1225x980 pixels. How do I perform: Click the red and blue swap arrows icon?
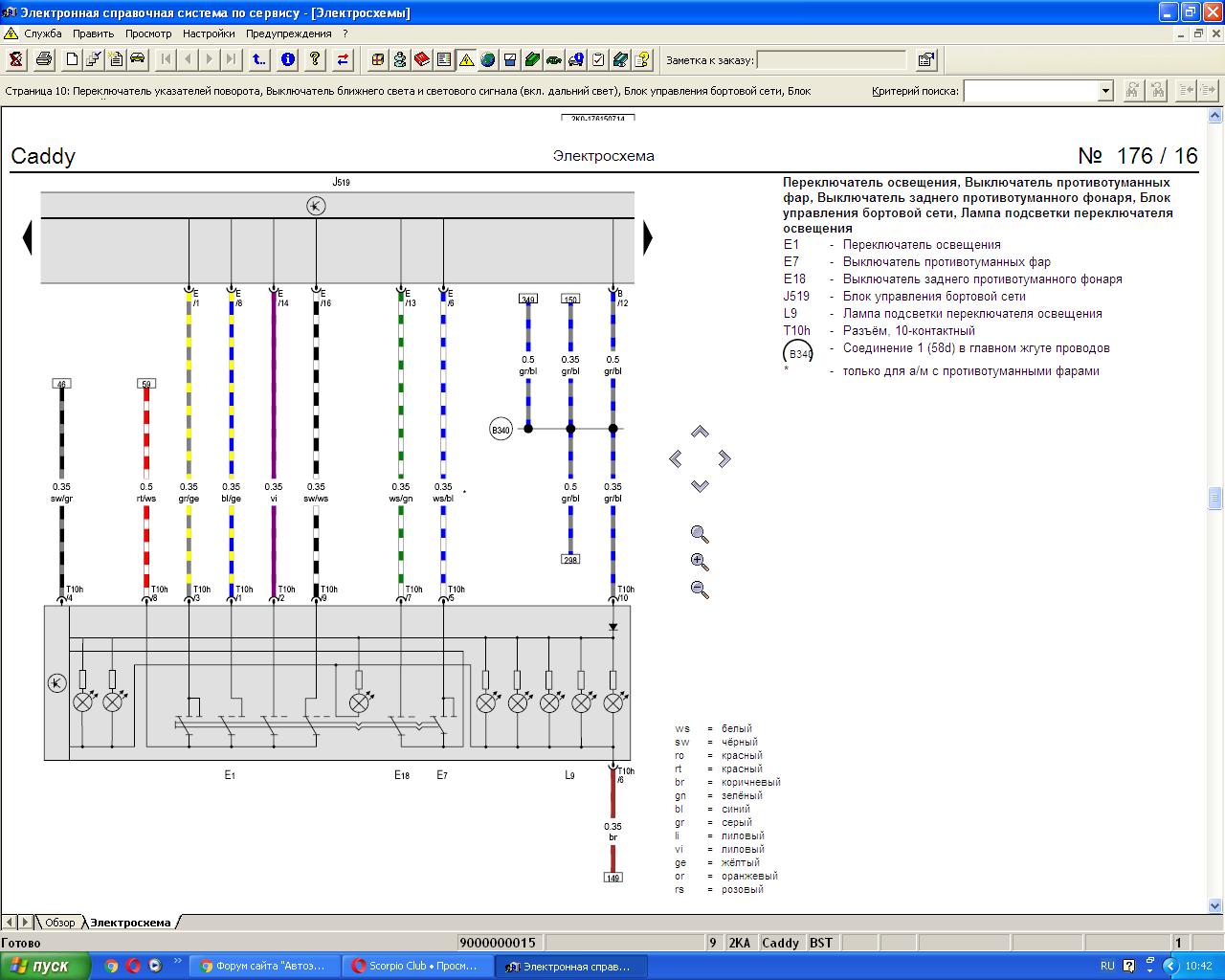(343, 59)
